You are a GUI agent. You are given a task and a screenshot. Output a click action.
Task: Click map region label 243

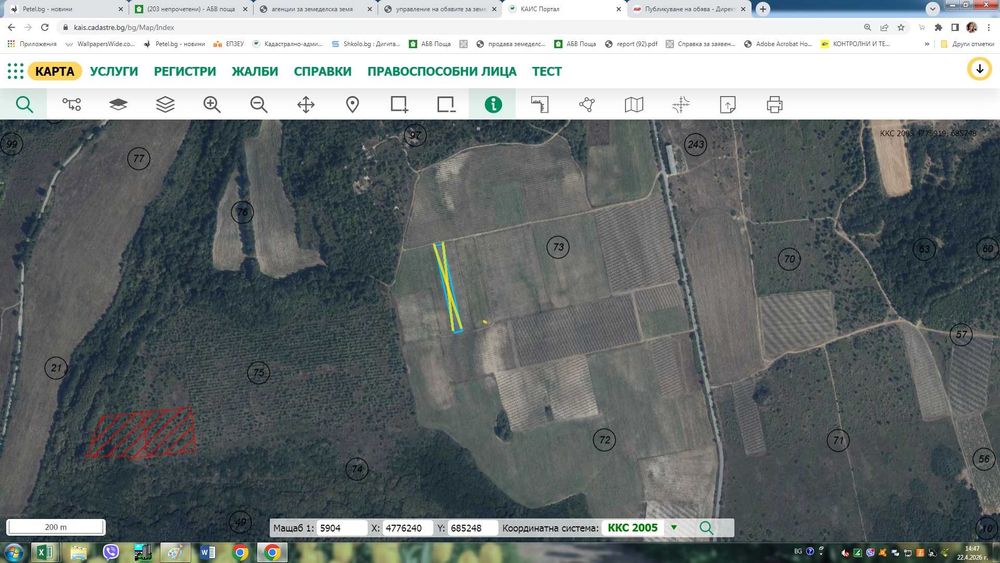coord(695,145)
